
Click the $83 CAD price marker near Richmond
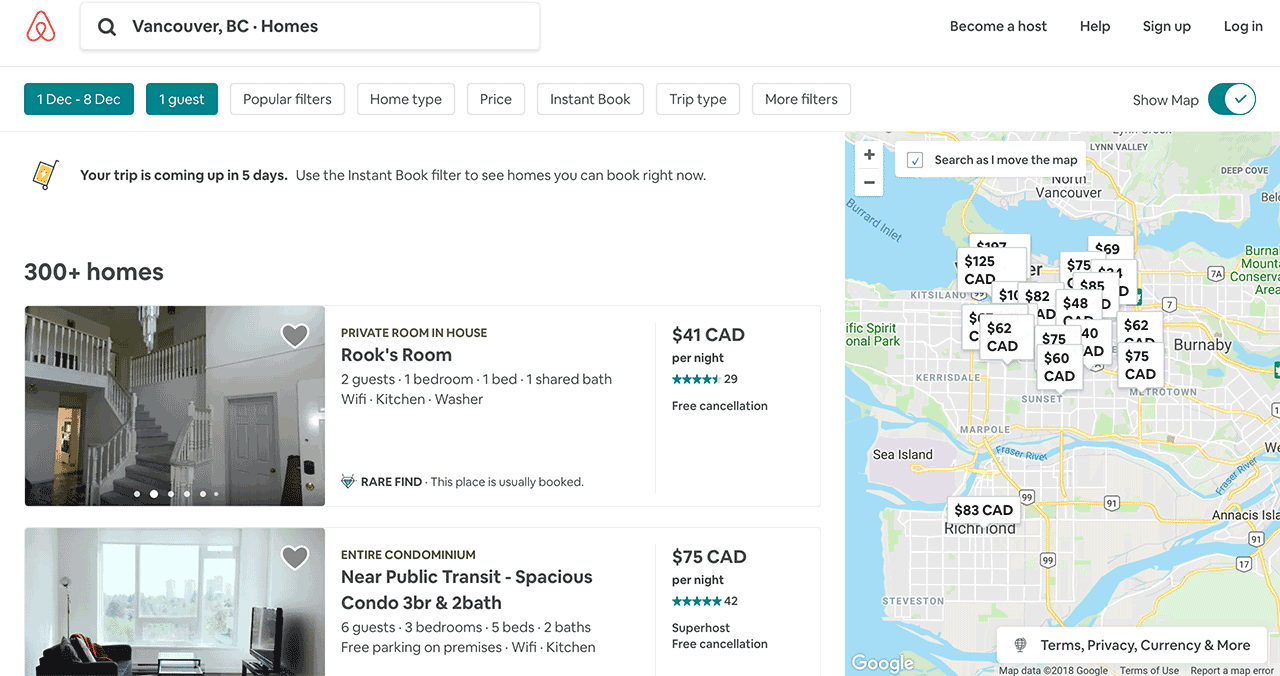pos(982,509)
